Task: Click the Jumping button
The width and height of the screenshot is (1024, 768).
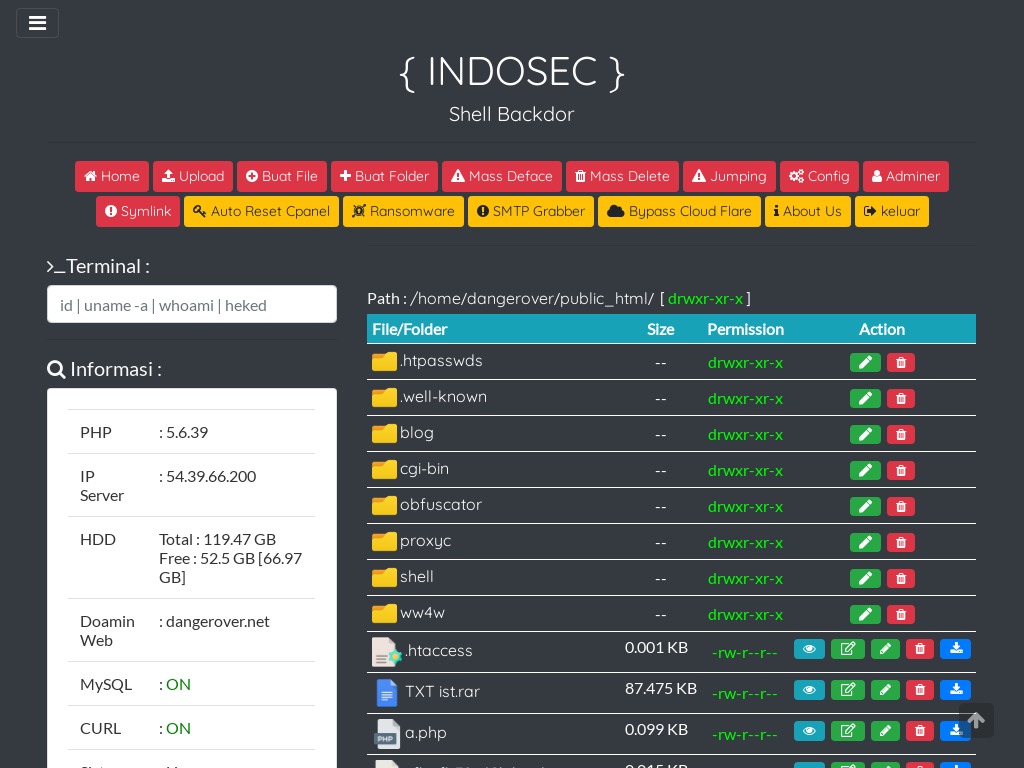Action: 729,176
